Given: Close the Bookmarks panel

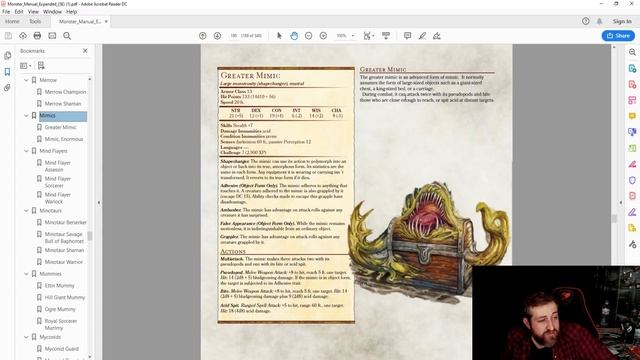Looking at the screenshot, I should 85,51.
